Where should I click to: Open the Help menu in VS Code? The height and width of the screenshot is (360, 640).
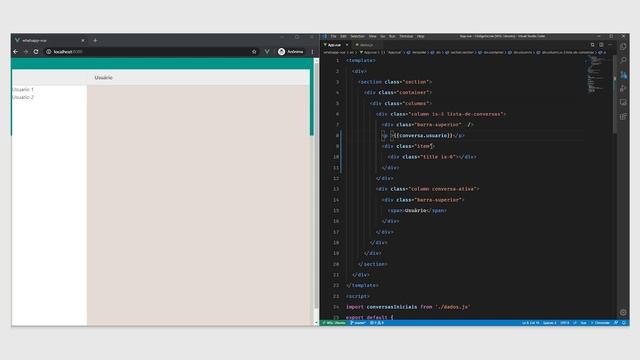tap(420, 36)
